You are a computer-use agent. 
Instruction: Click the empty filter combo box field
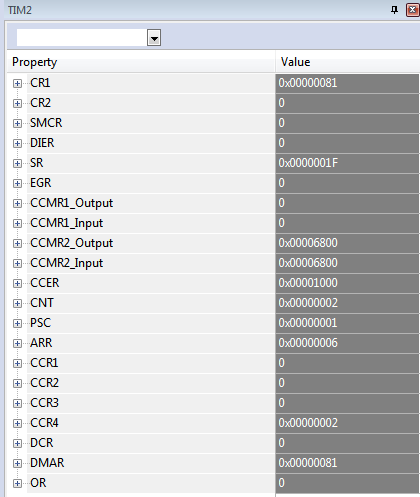tap(82, 37)
